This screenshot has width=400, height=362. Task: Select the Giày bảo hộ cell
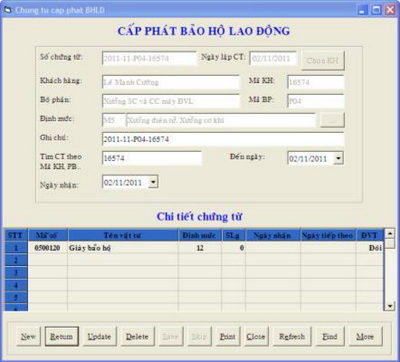click(x=123, y=248)
